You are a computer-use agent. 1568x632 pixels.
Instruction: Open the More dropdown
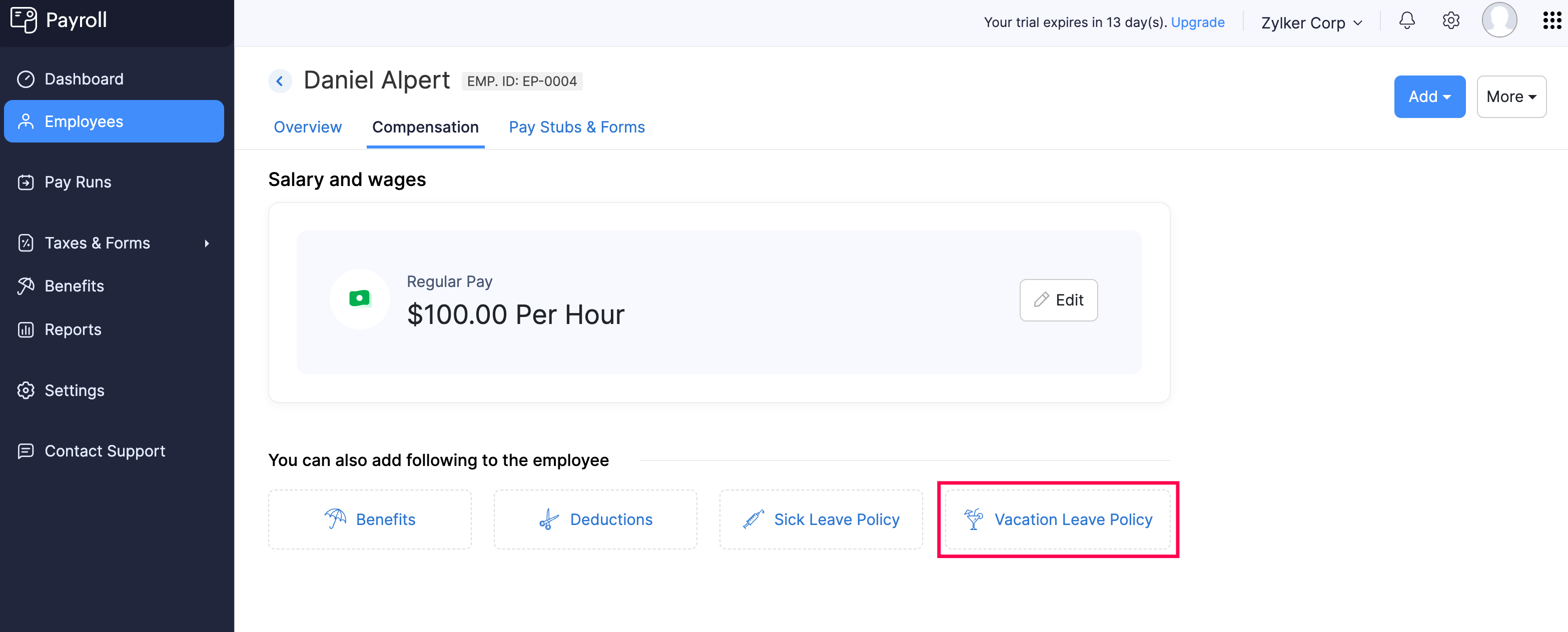[x=1511, y=96]
